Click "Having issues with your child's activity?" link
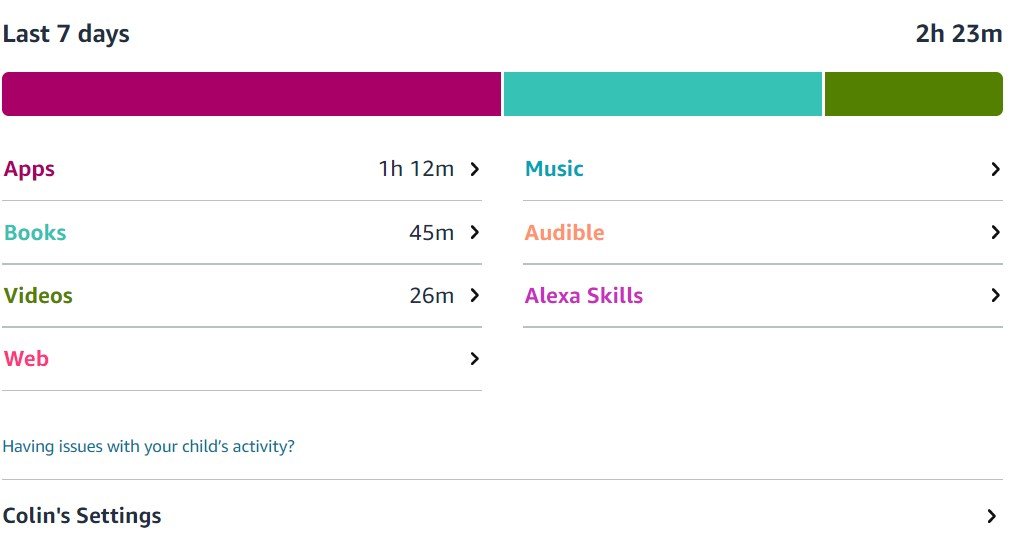Screen dimensions: 1022x542 pyautogui.click(x=149, y=446)
